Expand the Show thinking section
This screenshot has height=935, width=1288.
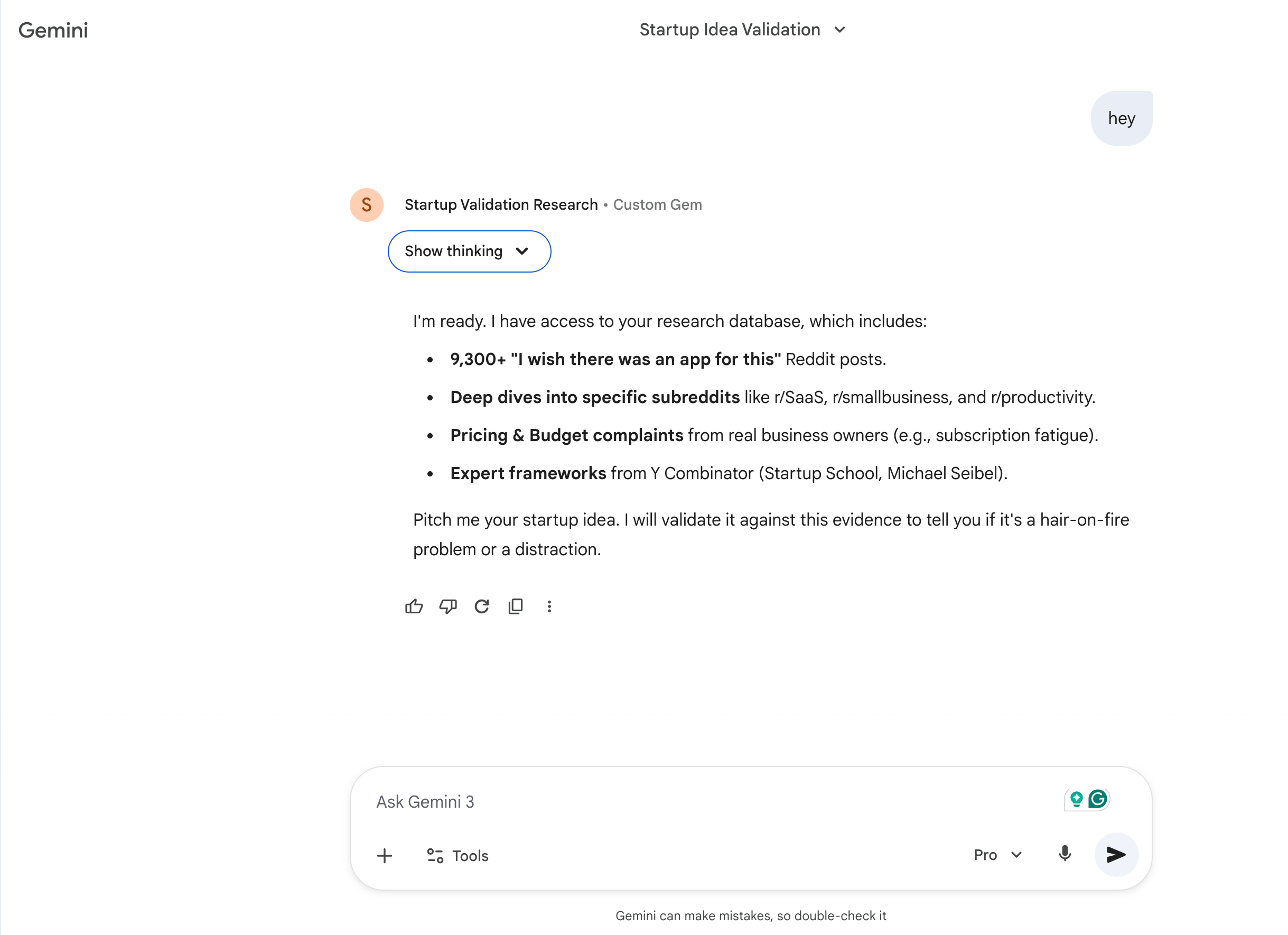coord(469,251)
